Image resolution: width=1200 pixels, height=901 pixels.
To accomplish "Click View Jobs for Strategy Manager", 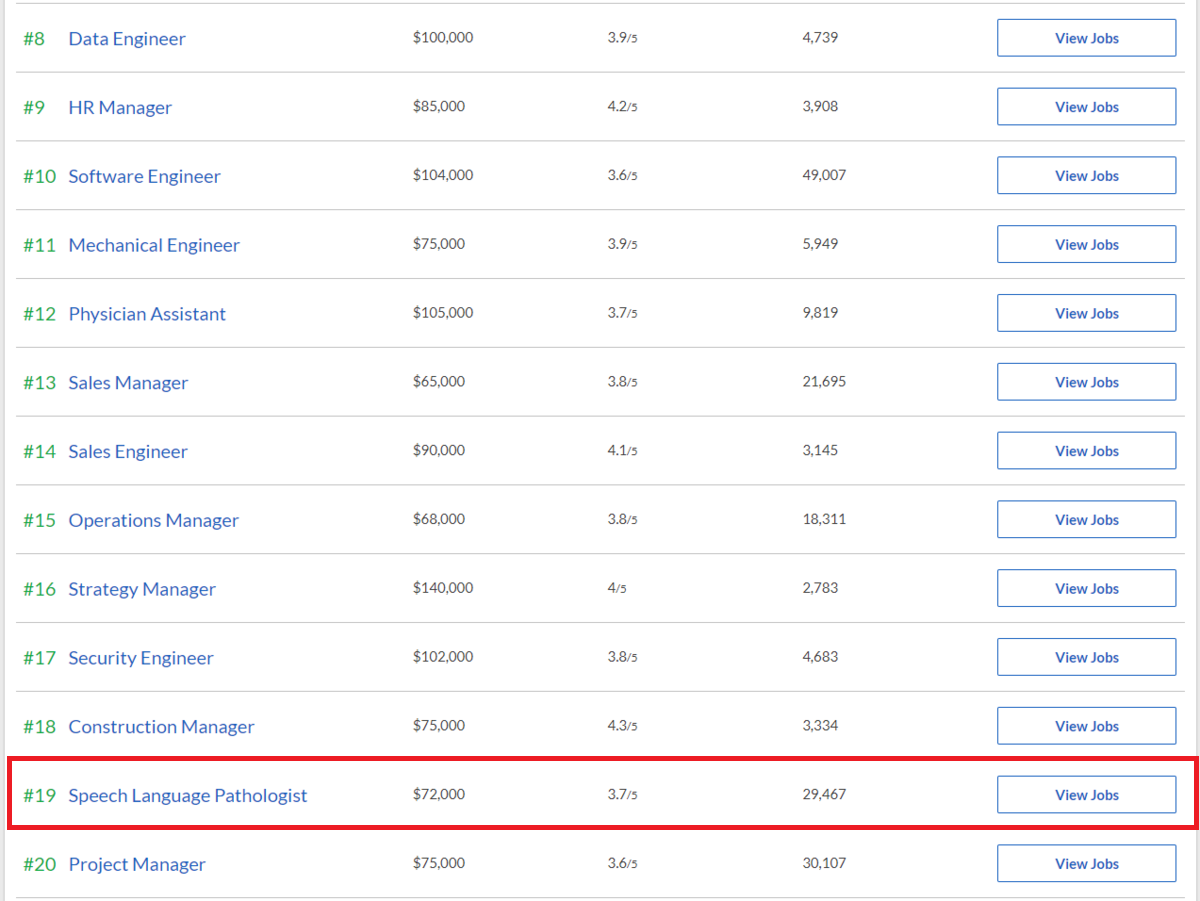I will 1086,589.
